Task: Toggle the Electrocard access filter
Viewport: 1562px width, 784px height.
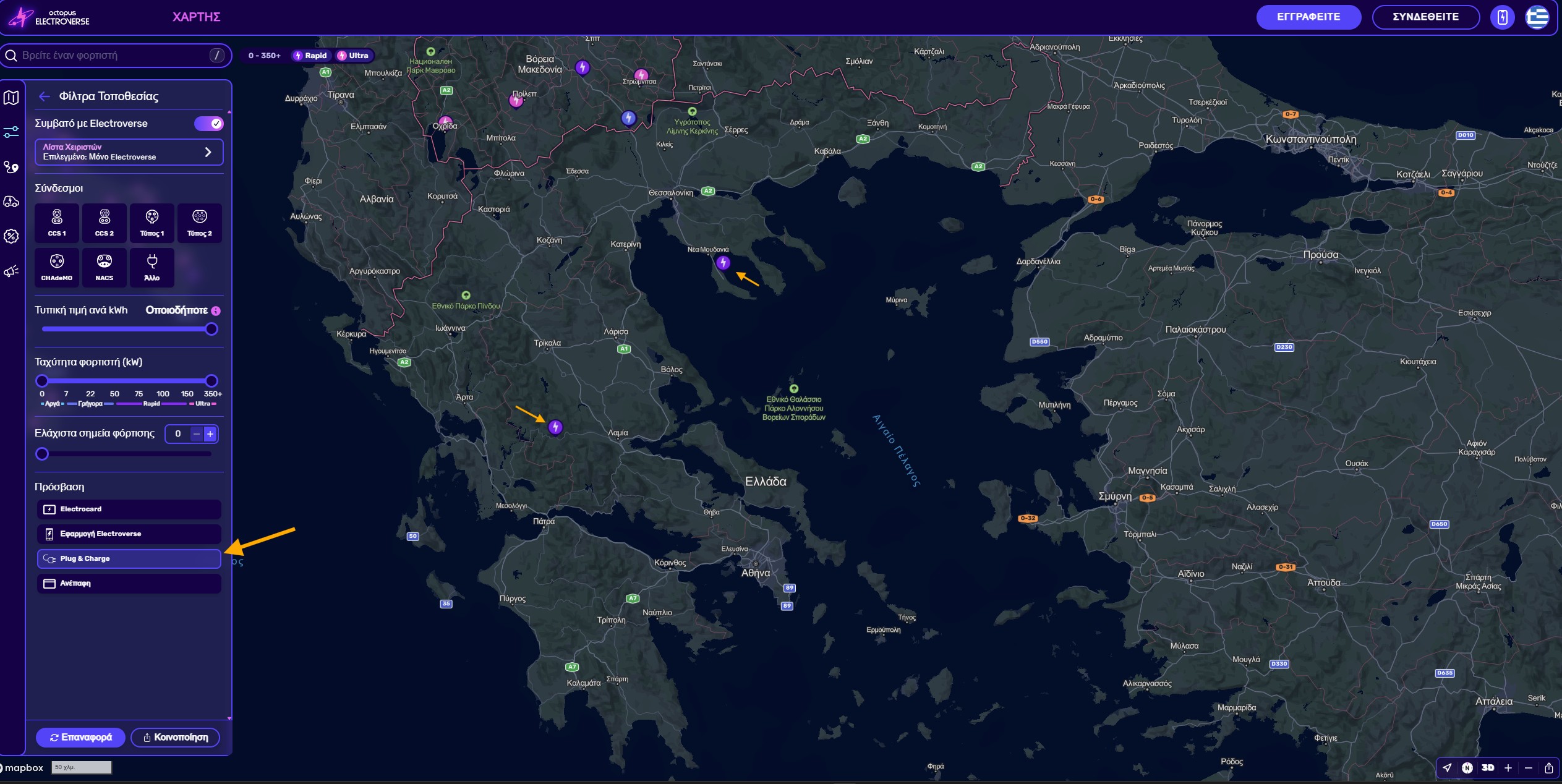Action: [x=129, y=509]
